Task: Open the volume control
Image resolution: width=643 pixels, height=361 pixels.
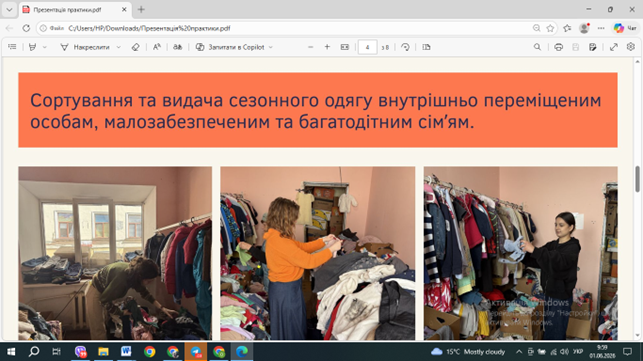Action: pyautogui.click(x=565, y=352)
